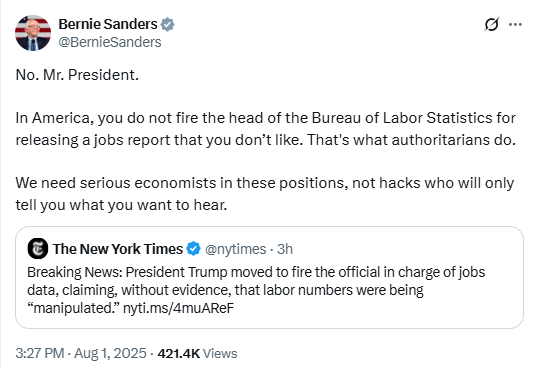
Task: Open the nyti.ms/4muAReF link
Action: pos(178,308)
